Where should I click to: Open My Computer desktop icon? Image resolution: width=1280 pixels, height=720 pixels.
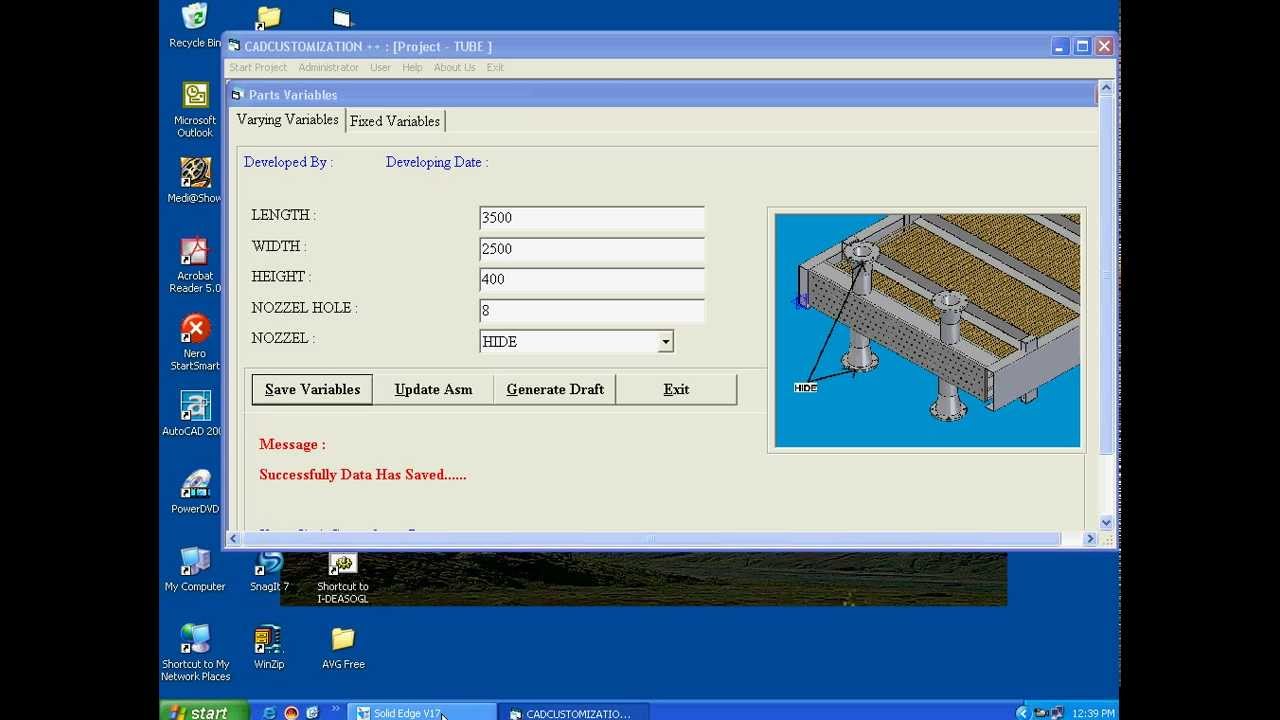(x=195, y=563)
